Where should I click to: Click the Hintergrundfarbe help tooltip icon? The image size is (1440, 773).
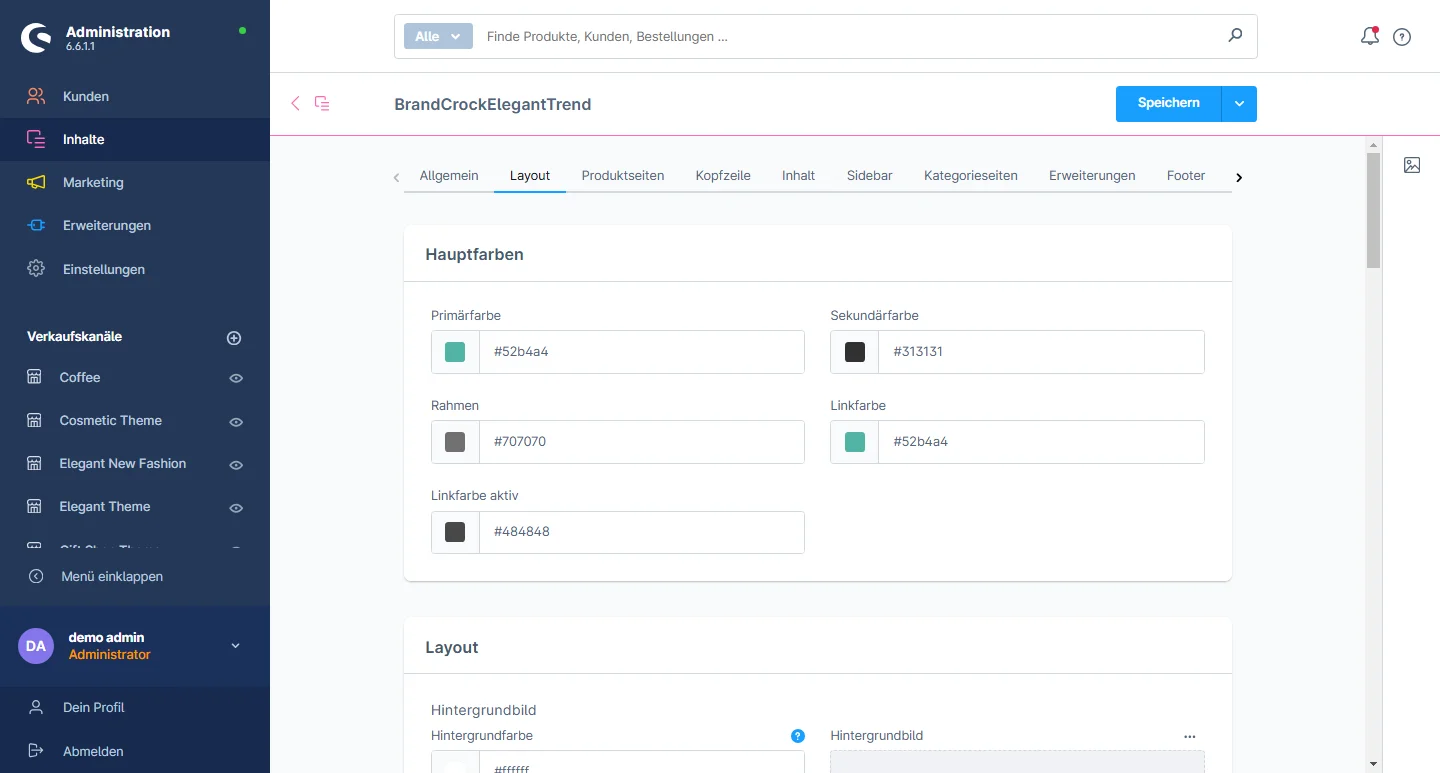coord(797,736)
